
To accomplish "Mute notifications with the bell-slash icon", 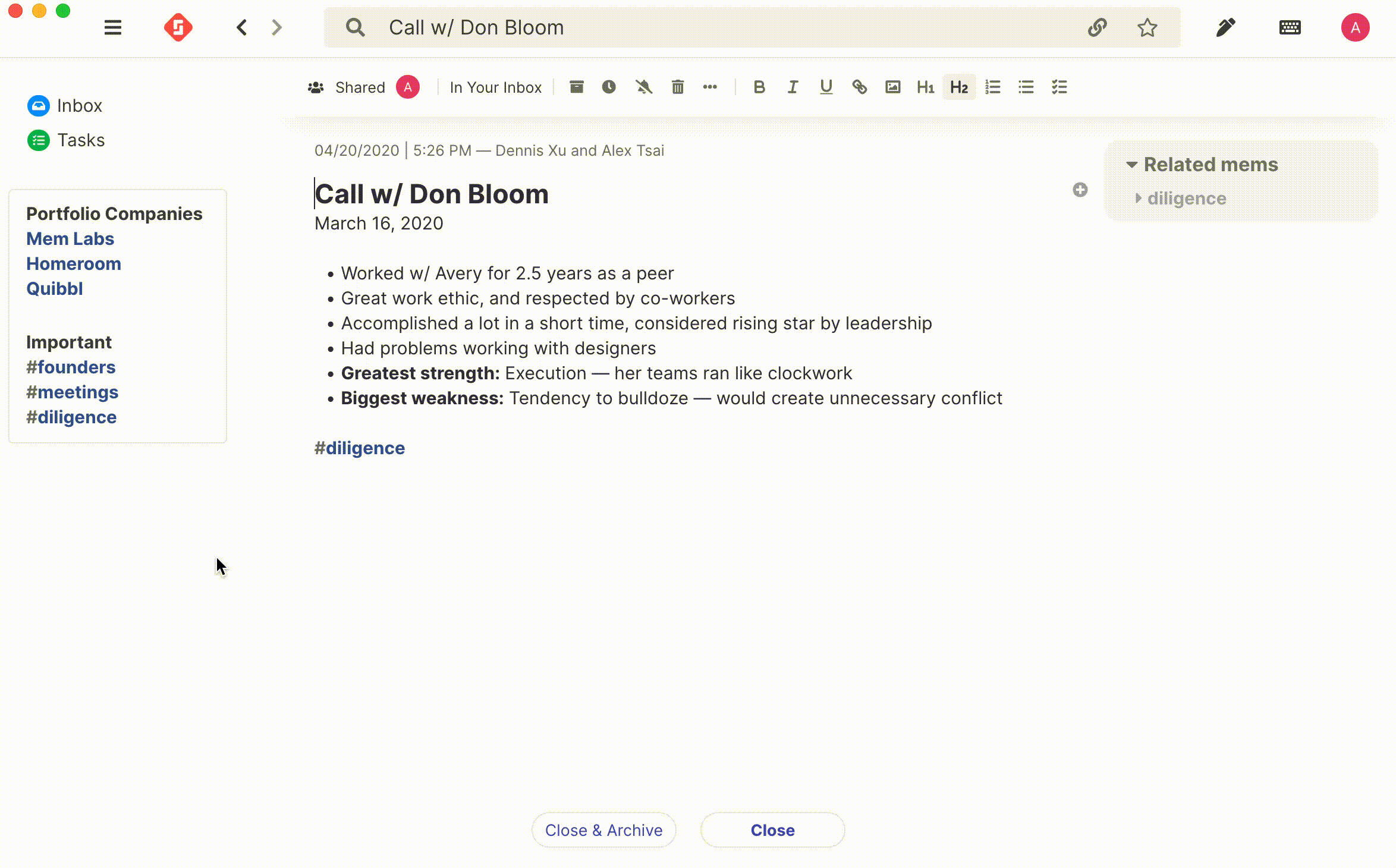I will point(643,87).
